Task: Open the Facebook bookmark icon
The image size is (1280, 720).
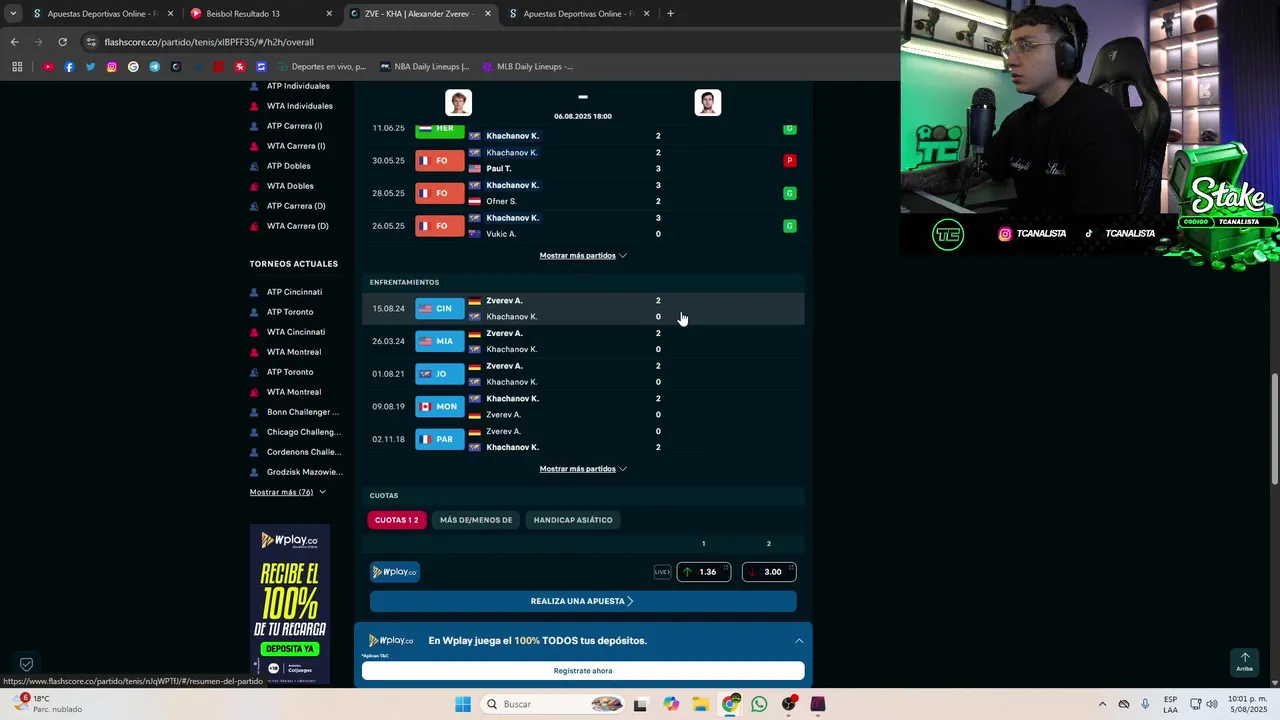Action: [69, 67]
